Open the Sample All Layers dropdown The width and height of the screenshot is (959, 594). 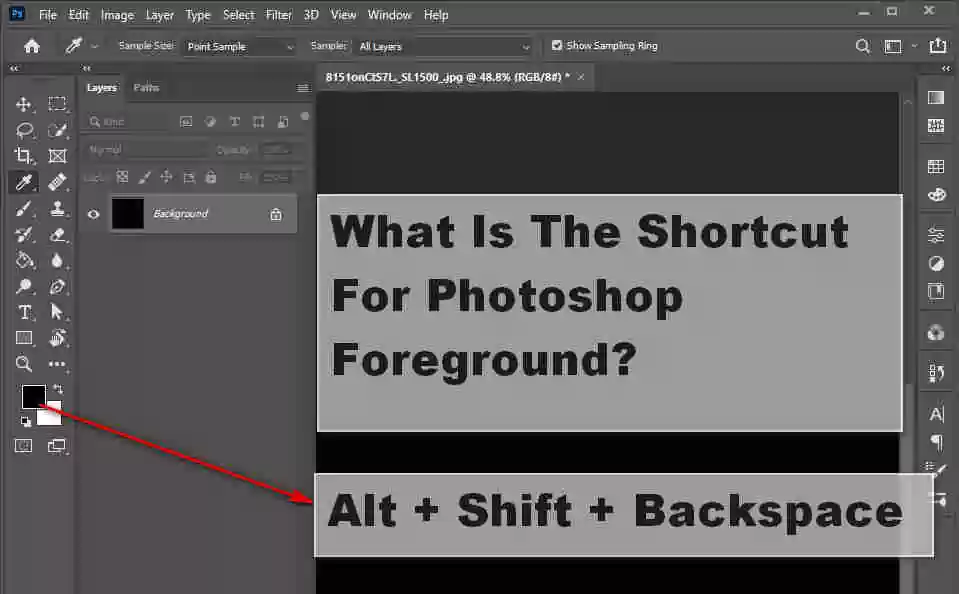tap(444, 46)
